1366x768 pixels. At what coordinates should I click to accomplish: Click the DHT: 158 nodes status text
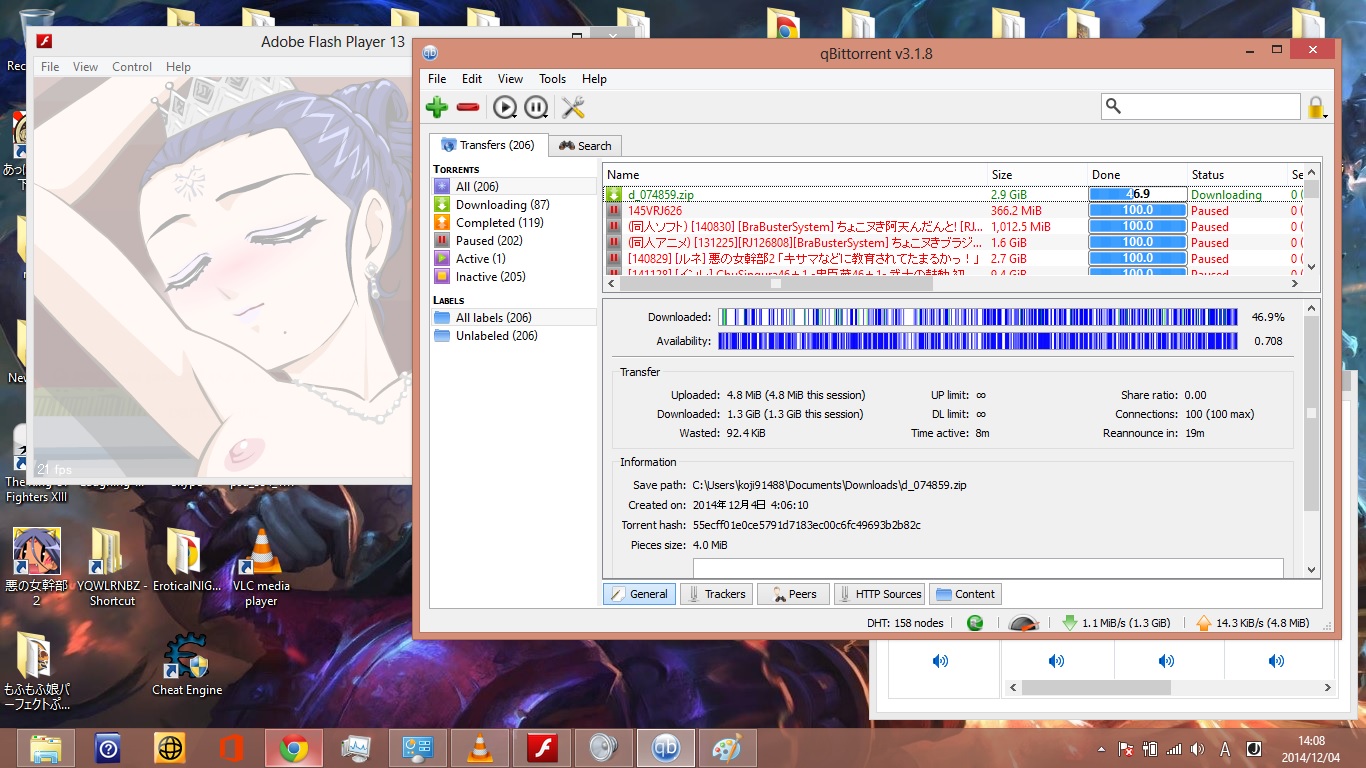click(905, 623)
